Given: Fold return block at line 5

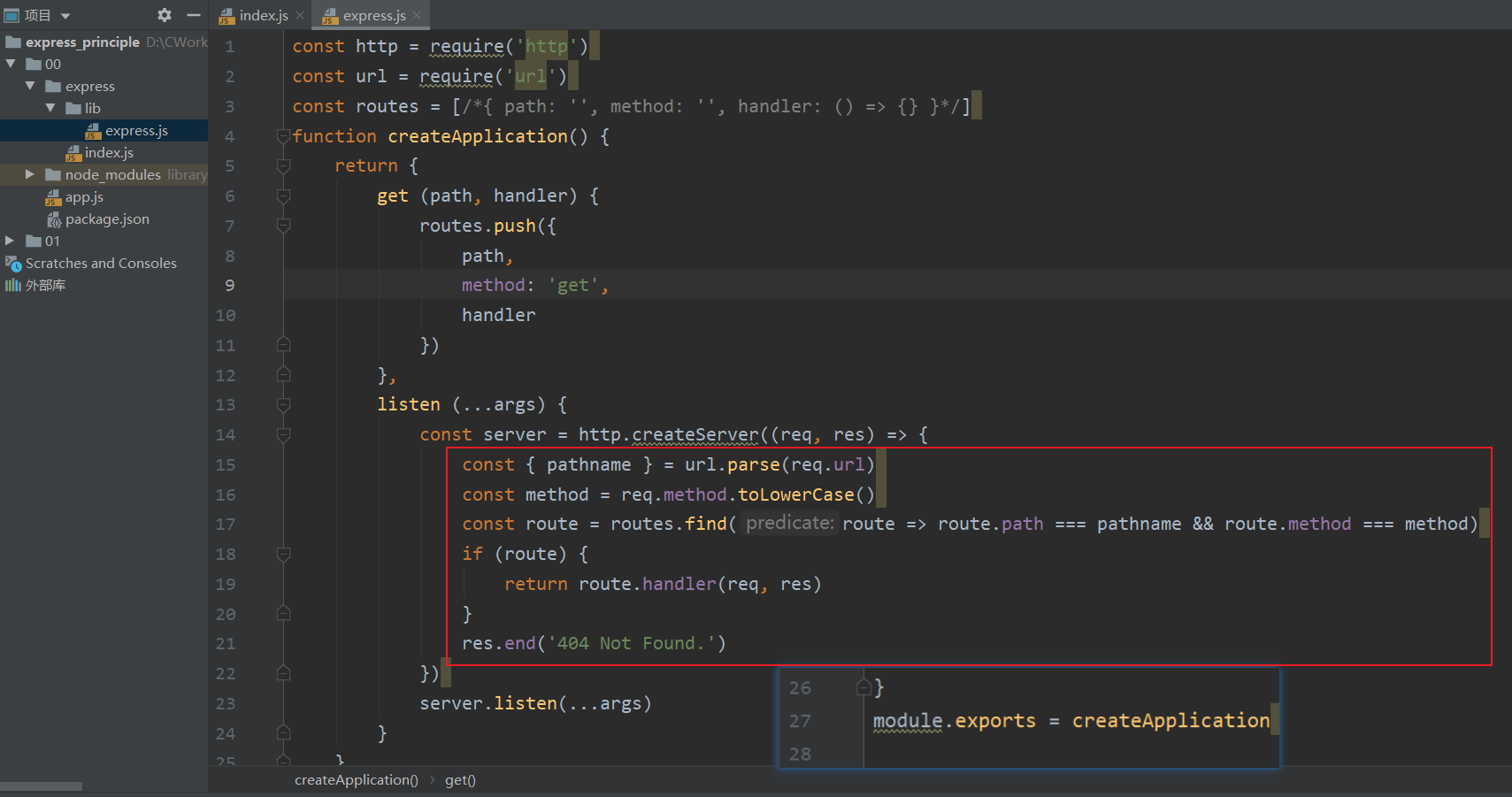Looking at the screenshot, I should click(283, 165).
